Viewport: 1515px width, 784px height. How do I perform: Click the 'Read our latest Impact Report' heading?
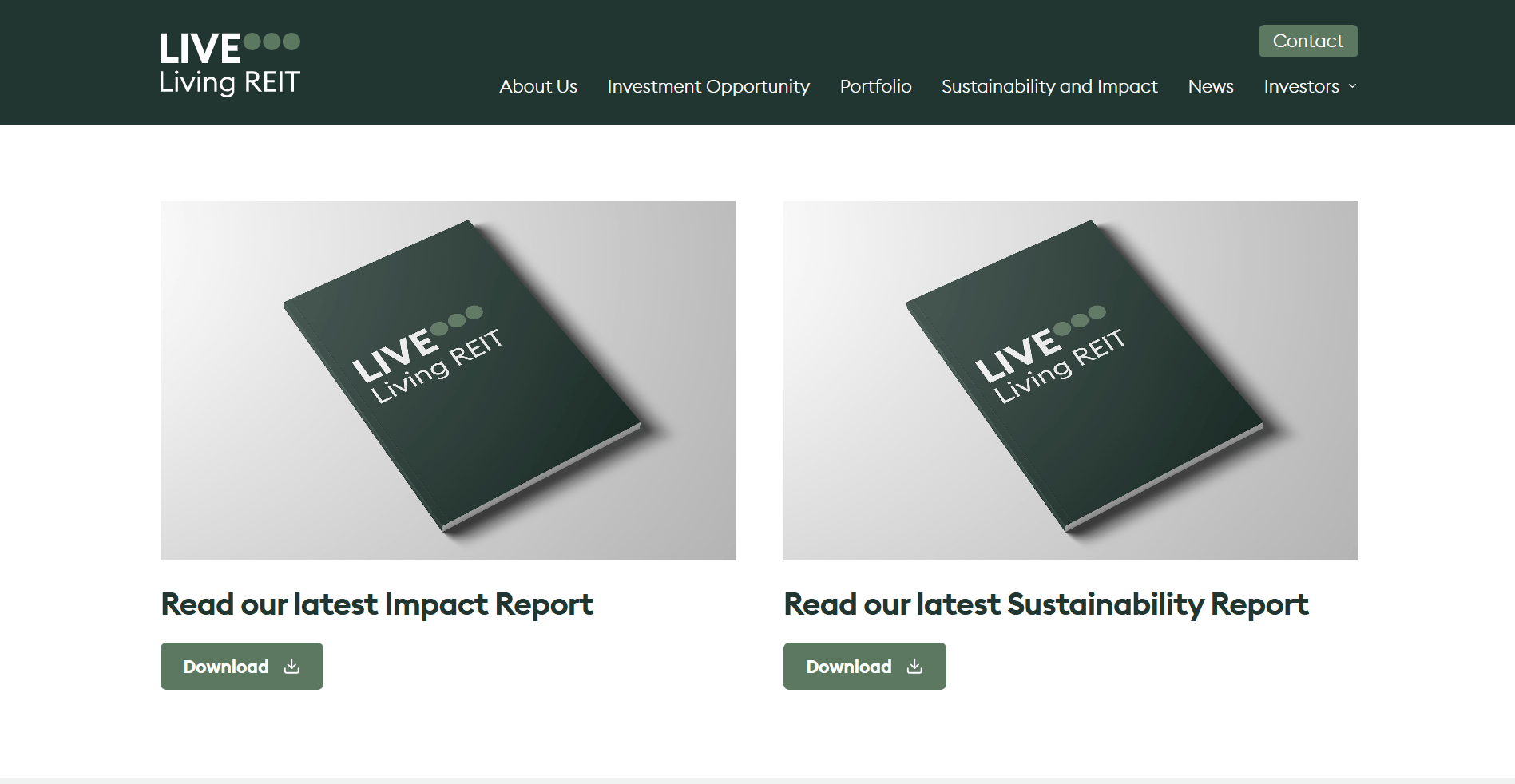(x=377, y=604)
